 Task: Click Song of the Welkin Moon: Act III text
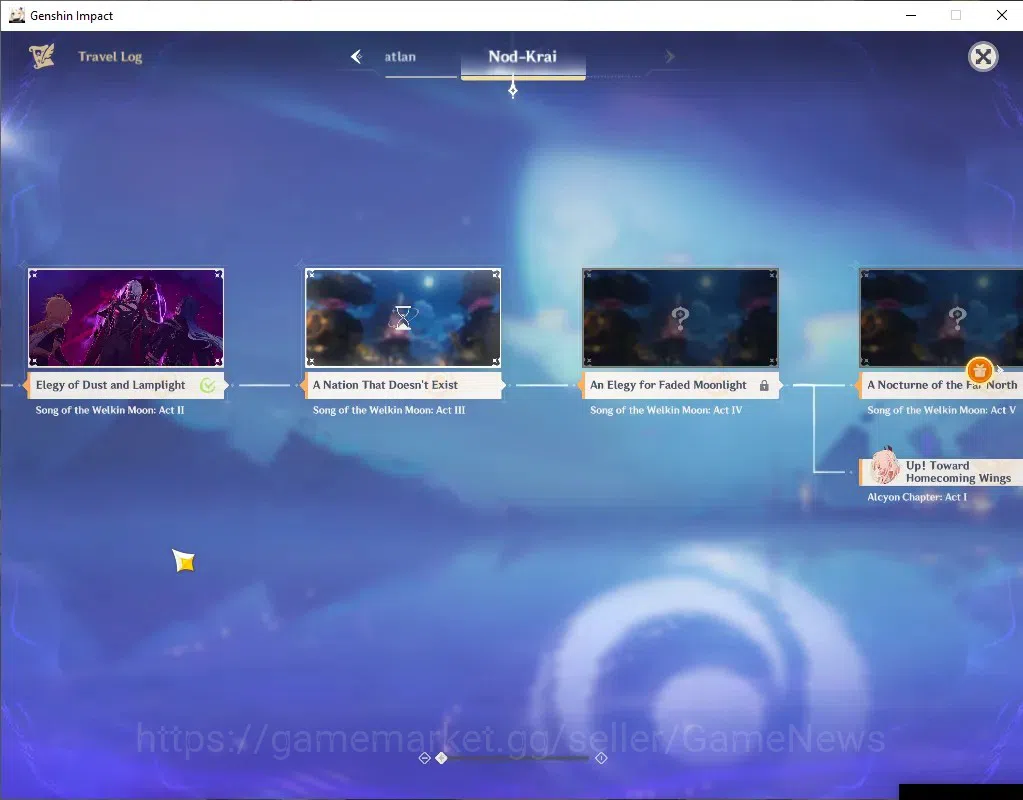[x=389, y=410]
